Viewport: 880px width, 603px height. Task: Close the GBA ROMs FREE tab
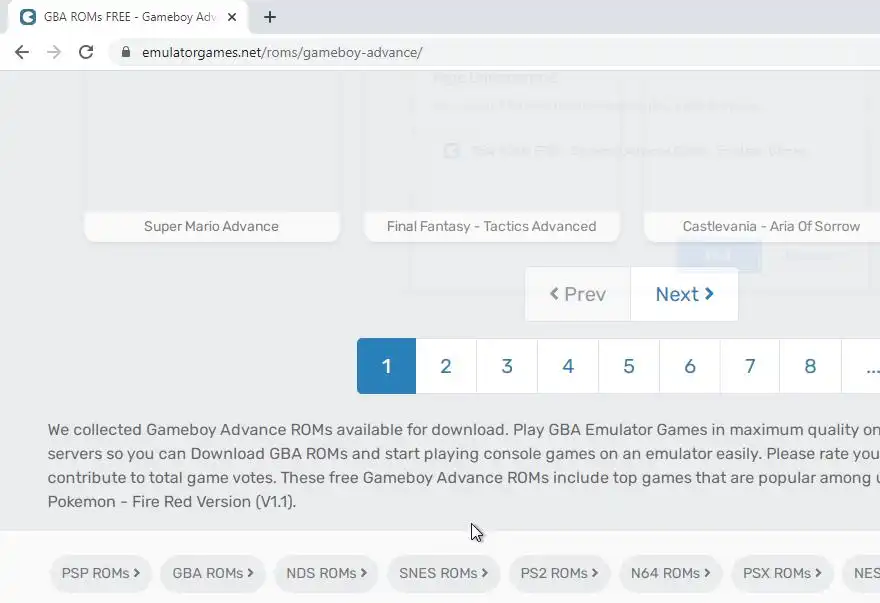pyautogui.click(x=232, y=17)
